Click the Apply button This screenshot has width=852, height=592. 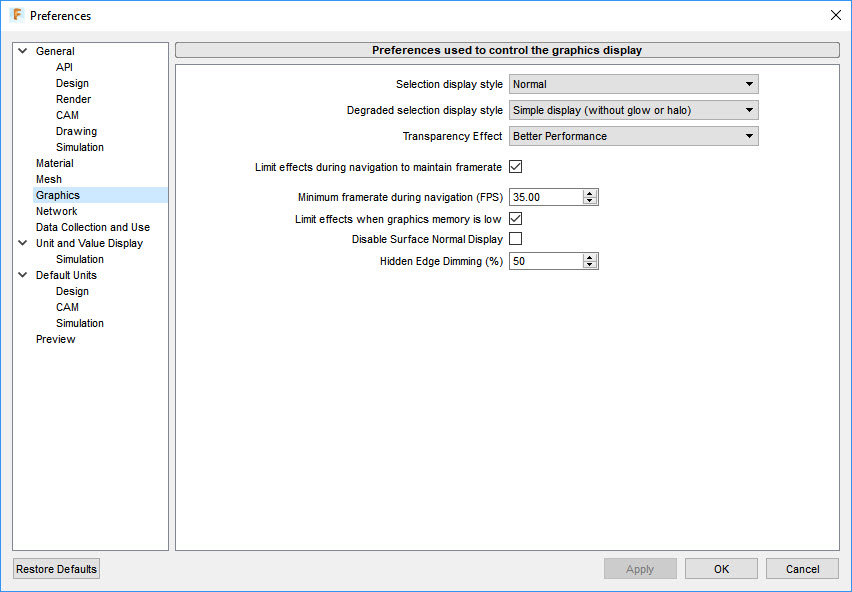[640, 569]
